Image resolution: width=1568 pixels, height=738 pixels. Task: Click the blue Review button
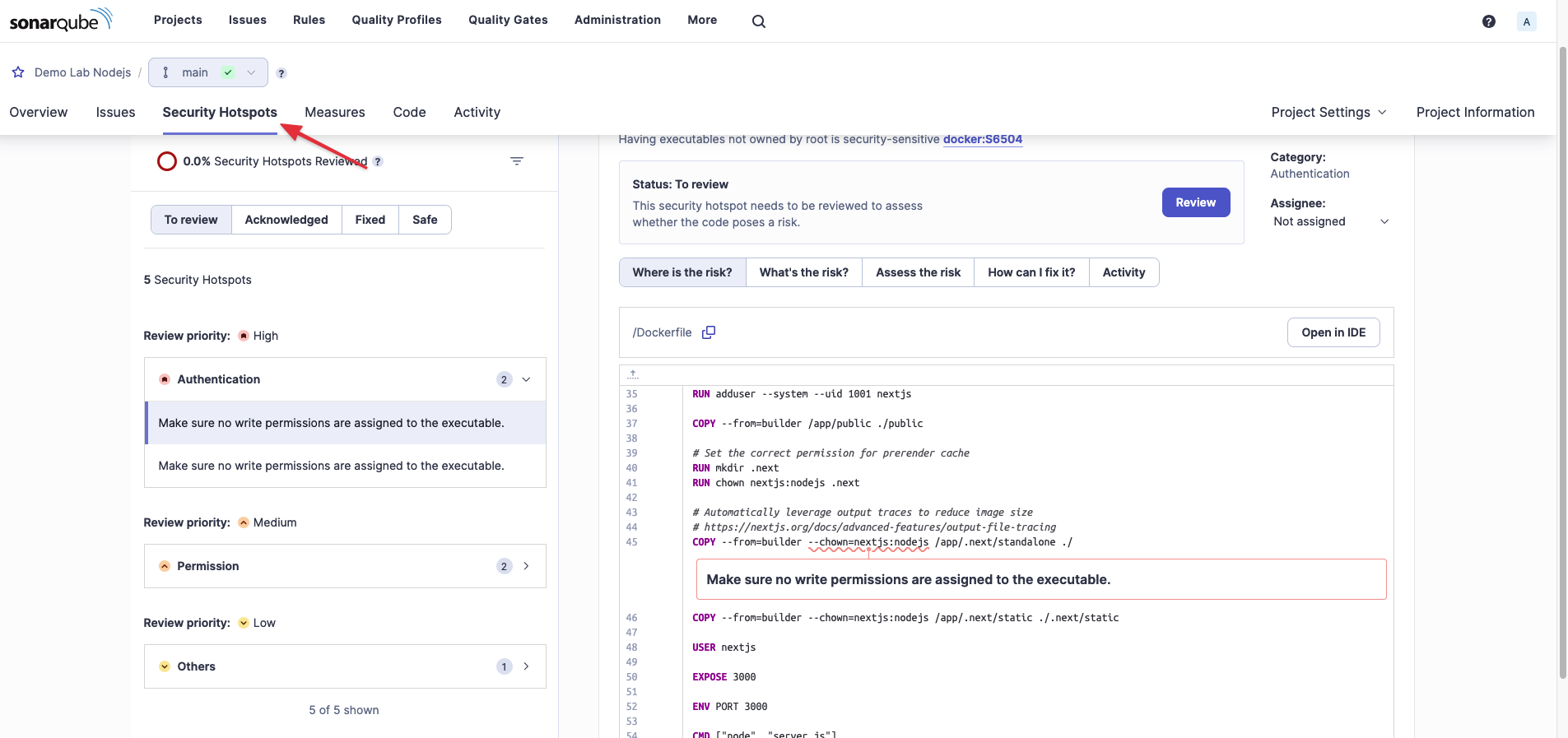click(1195, 202)
